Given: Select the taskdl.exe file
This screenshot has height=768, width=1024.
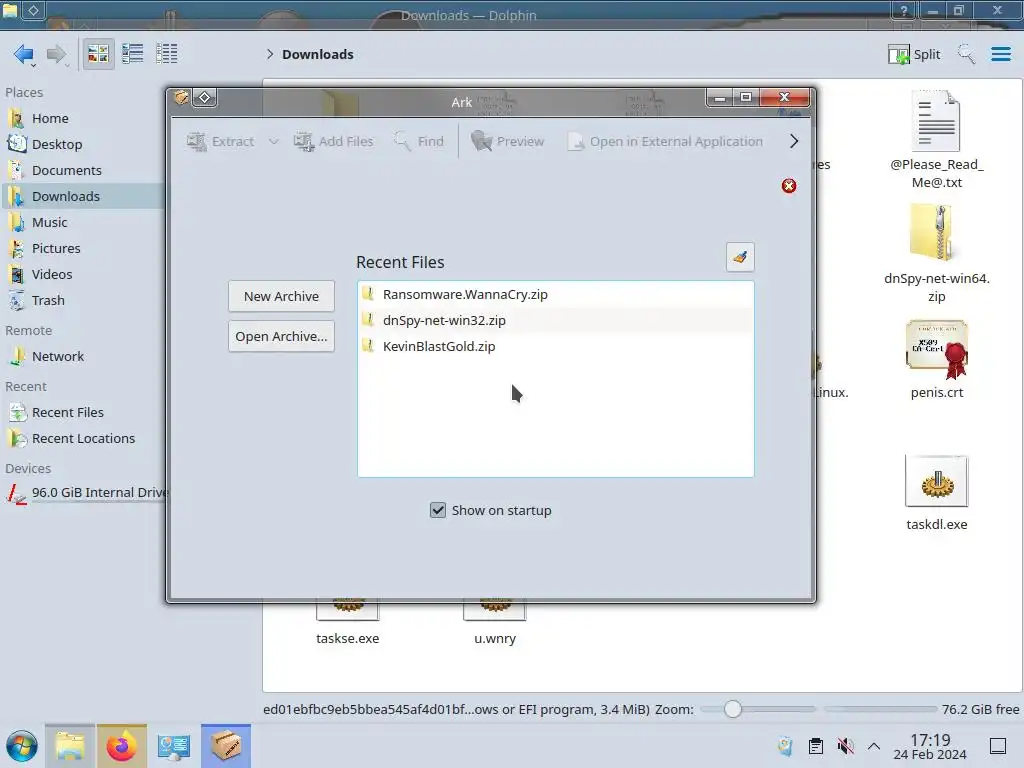Looking at the screenshot, I should [936, 494].
